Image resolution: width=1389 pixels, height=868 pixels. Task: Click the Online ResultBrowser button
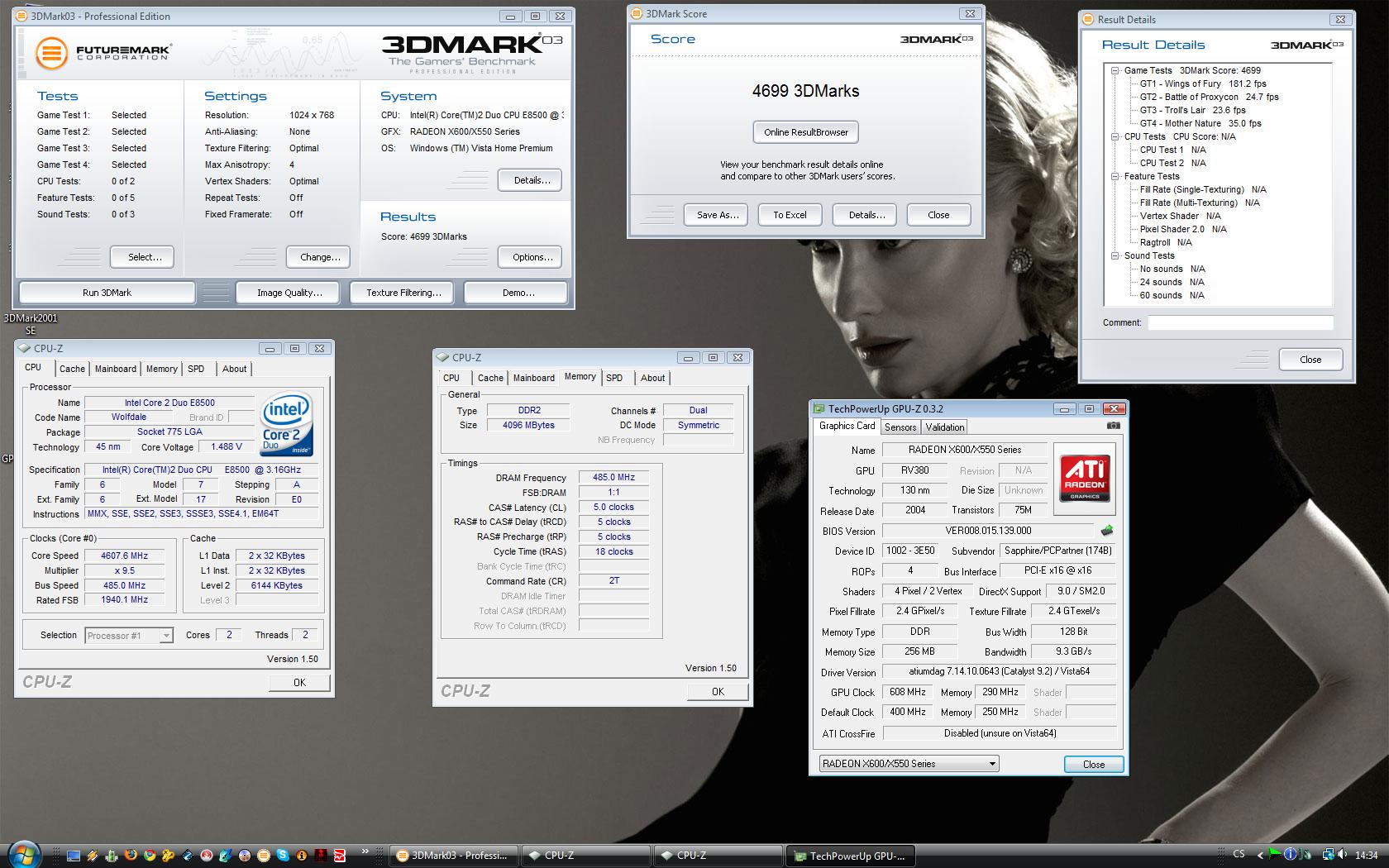pyautogui.click(x=806, y=132)
